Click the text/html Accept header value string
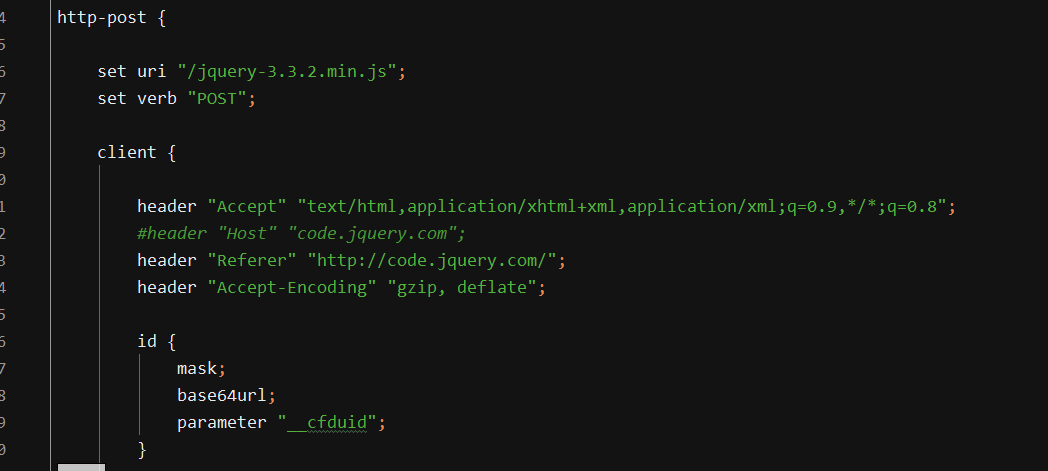This screenshot has height=471, width=1048. (622, 206)
